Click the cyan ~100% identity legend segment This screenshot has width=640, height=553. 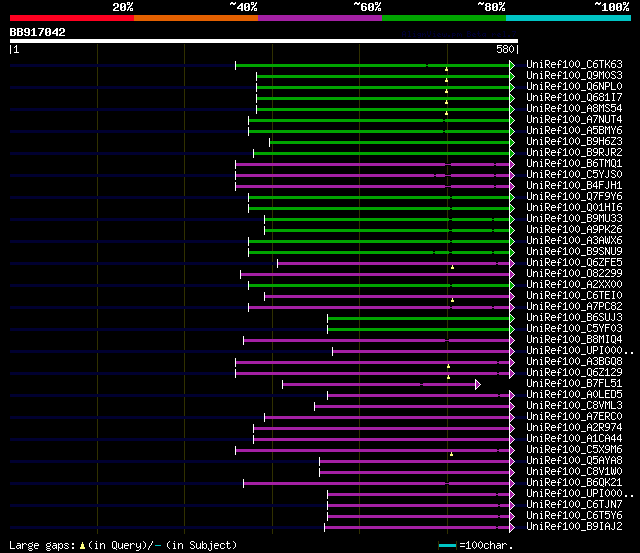[x=568, y=18]
